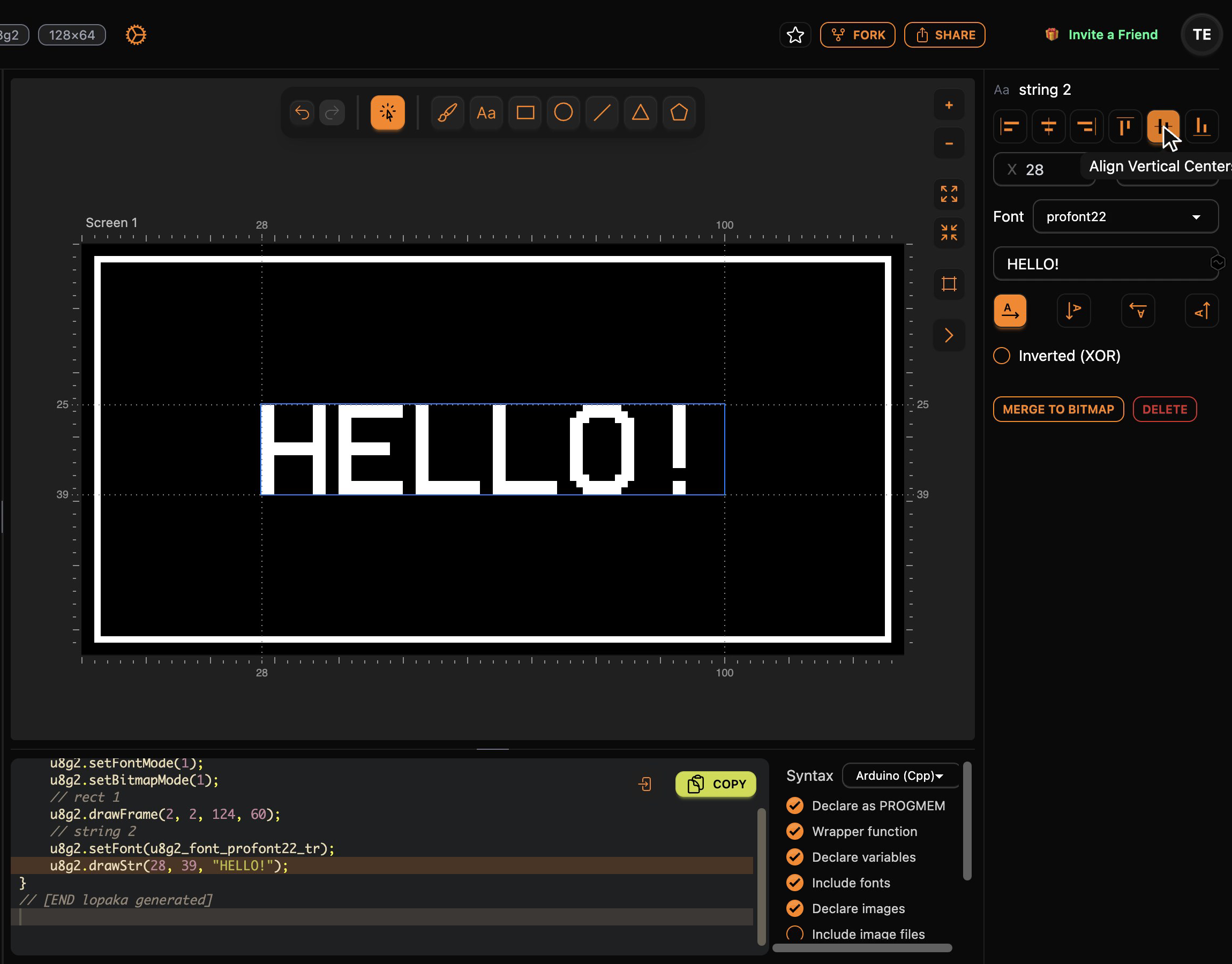Uncheck Declare as PROGMEM
This screenshot has width=1232, height=964.
pos(794,806)
